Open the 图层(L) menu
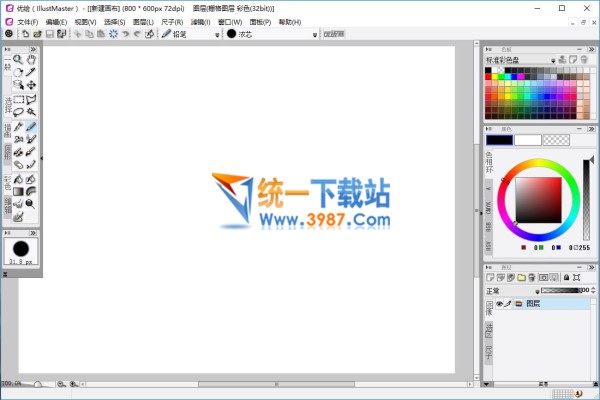The image size is (600, 400). pyautogui.click(x=143, y=22)
